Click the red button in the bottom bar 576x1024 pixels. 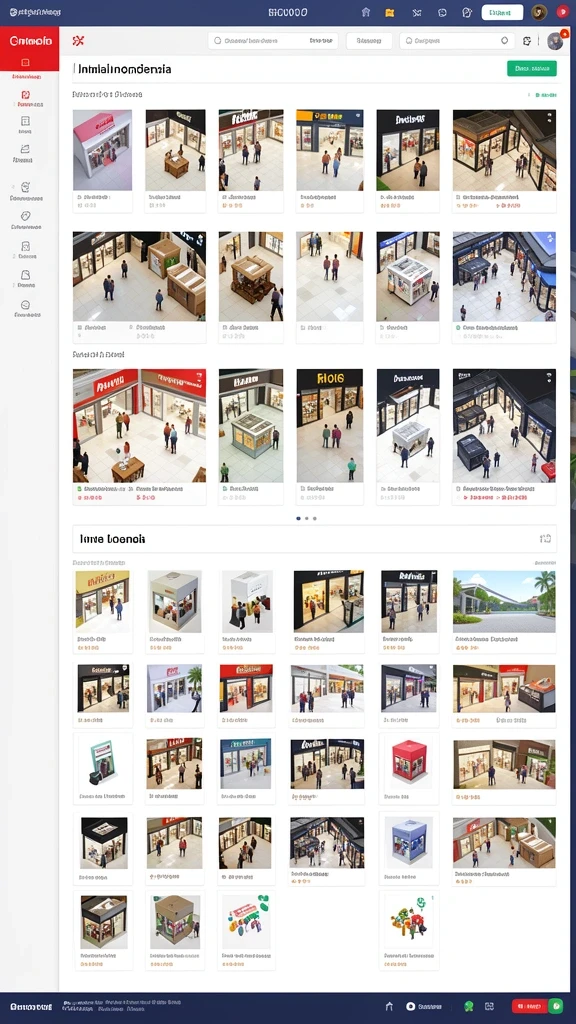[530, 1006]
